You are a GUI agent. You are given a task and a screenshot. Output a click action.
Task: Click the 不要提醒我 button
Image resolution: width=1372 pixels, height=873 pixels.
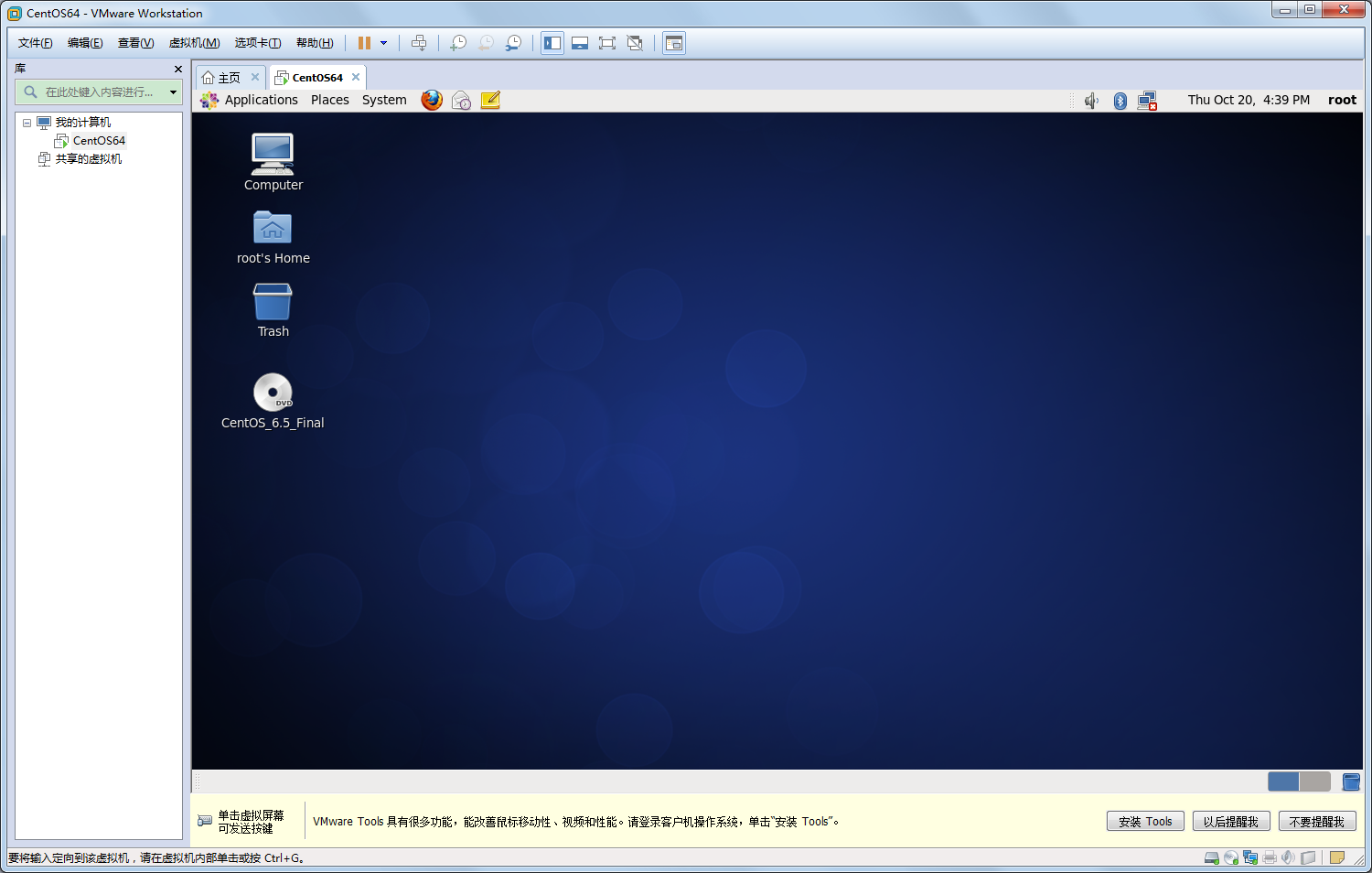1317,822
